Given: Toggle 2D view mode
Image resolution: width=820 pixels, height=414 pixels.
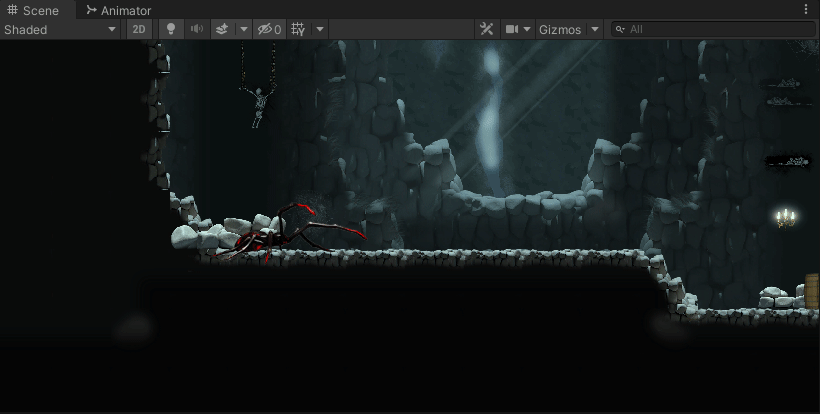Looking at the screenshot, I should 139,29.
